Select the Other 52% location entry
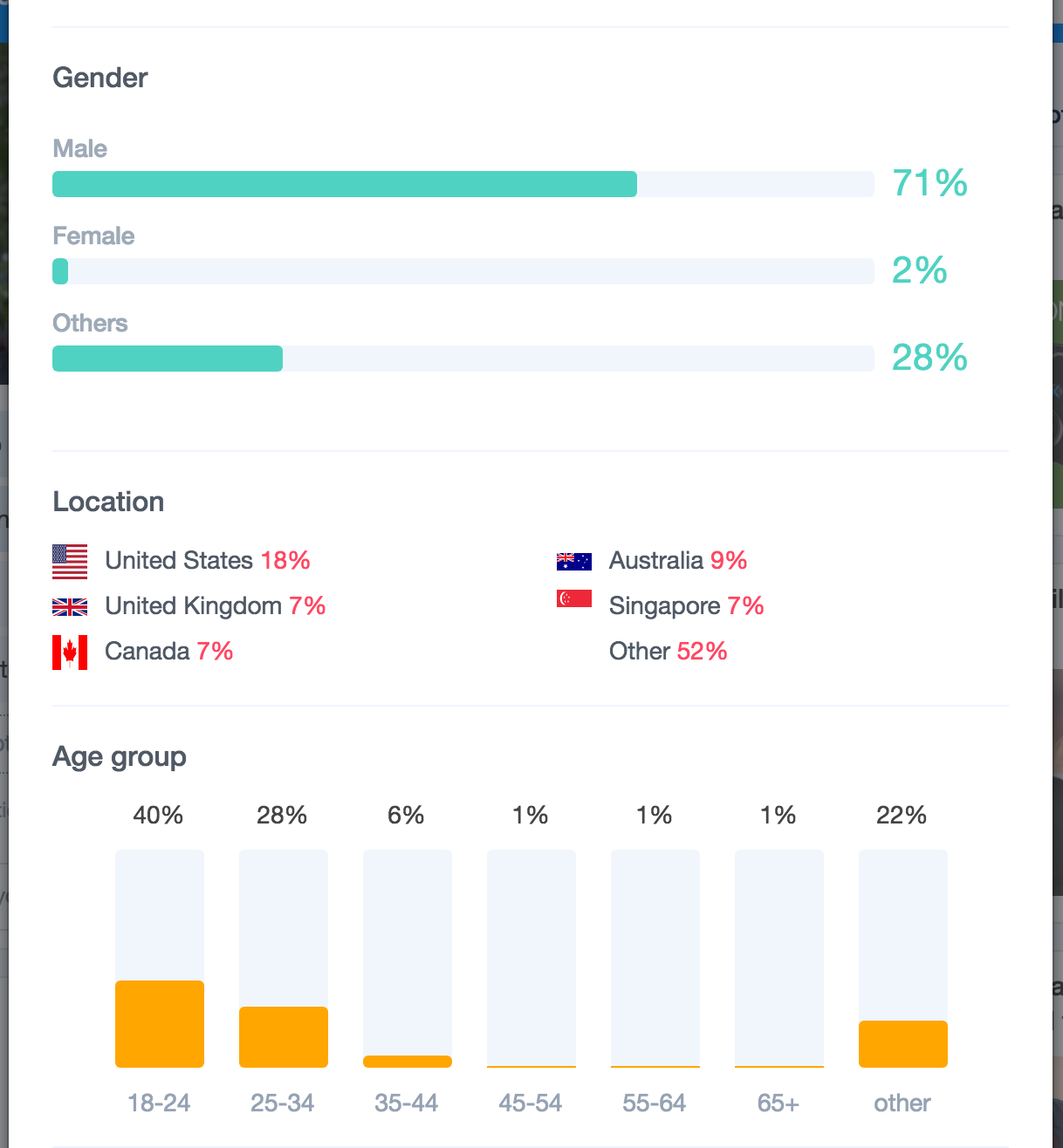Screen dimensions: 1063x1148 668,651
